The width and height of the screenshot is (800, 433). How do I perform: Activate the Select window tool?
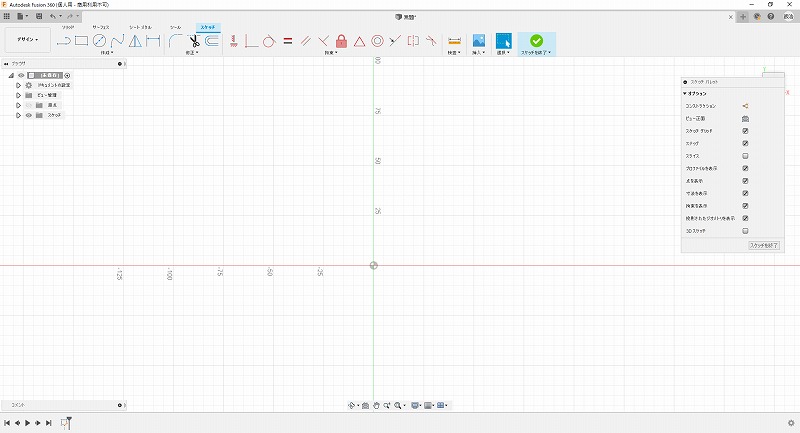504,41
